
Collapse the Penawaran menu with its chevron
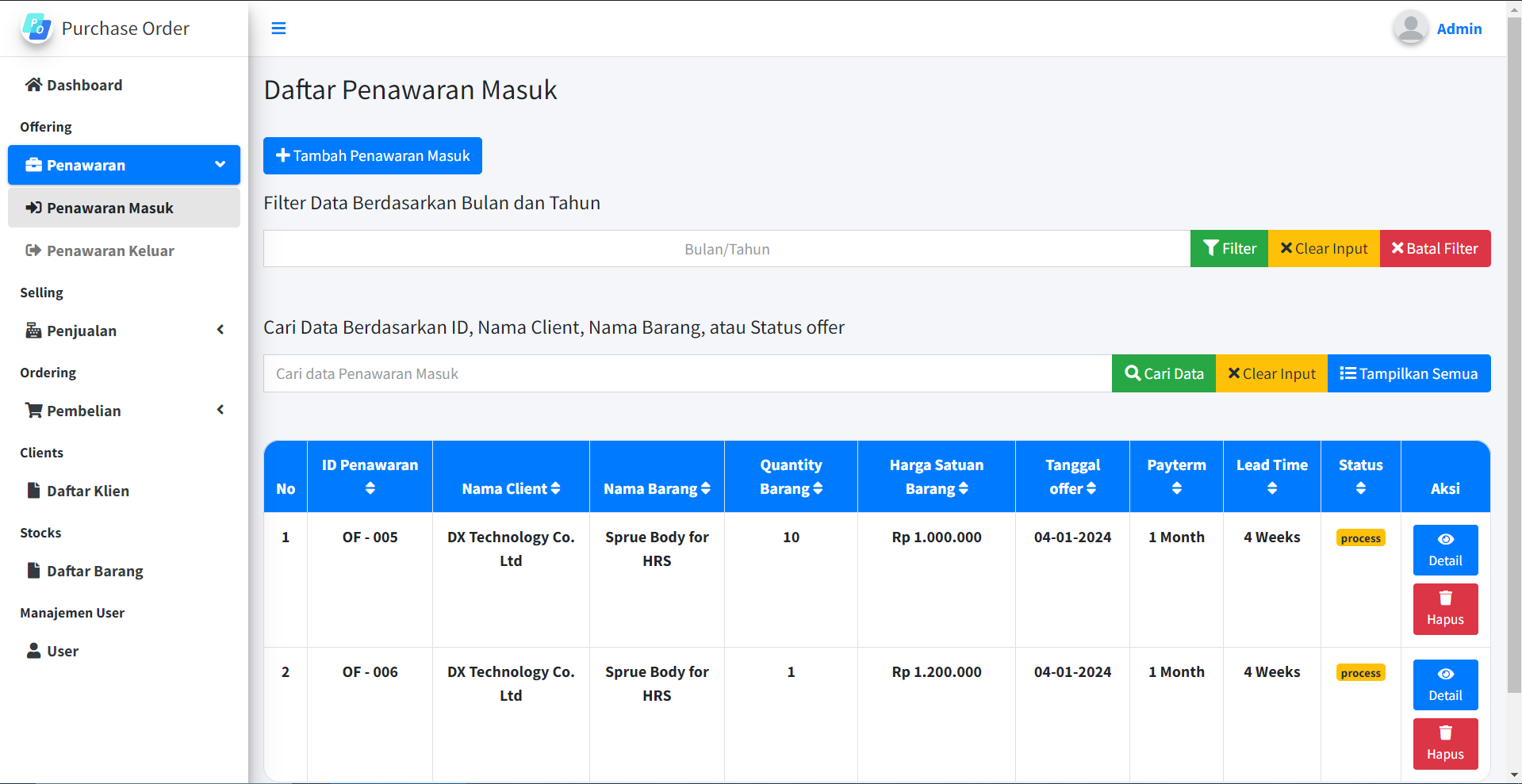(x=220, y=164)
